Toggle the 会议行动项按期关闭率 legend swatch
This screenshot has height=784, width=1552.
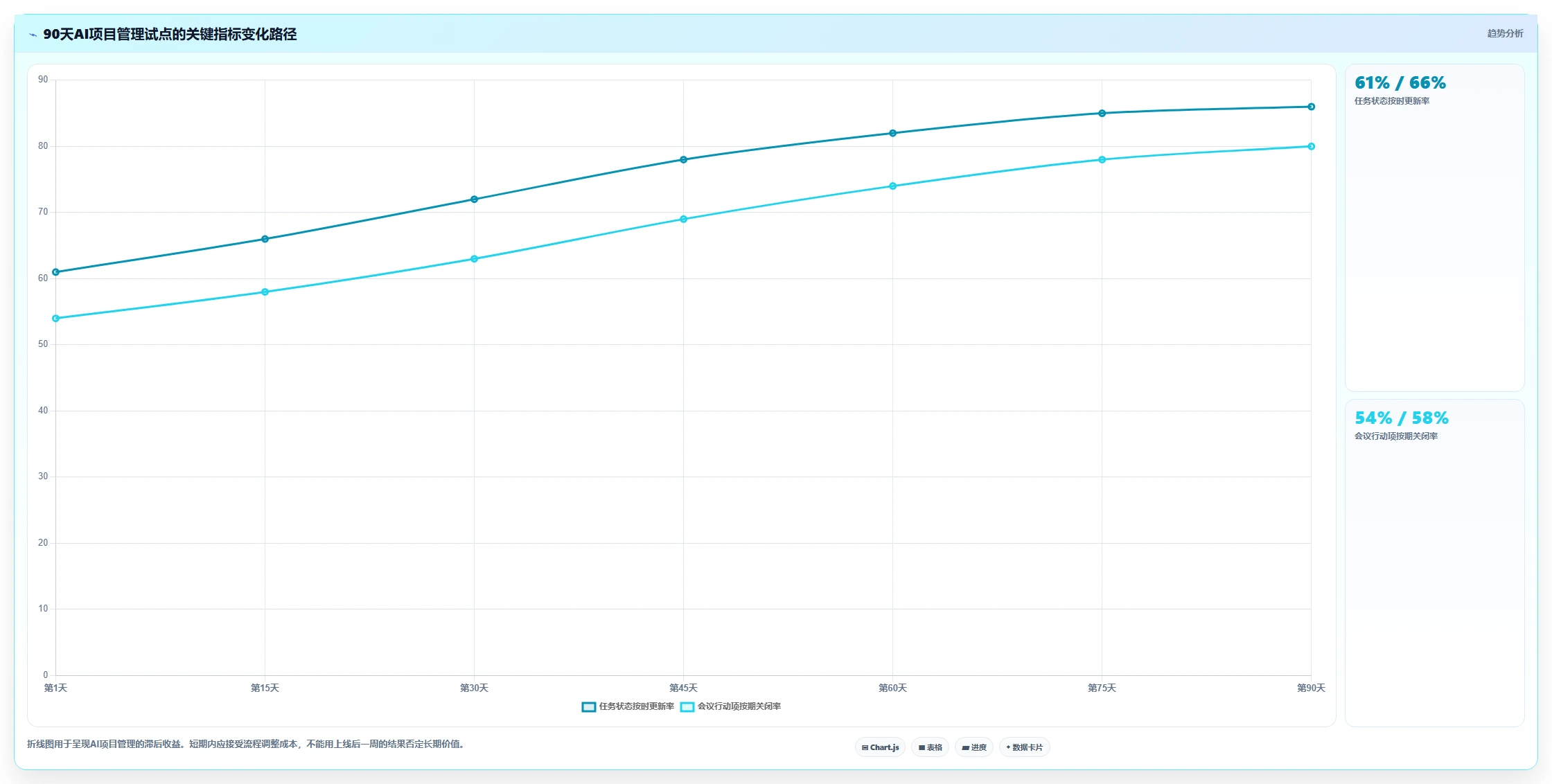coord(687,706)
